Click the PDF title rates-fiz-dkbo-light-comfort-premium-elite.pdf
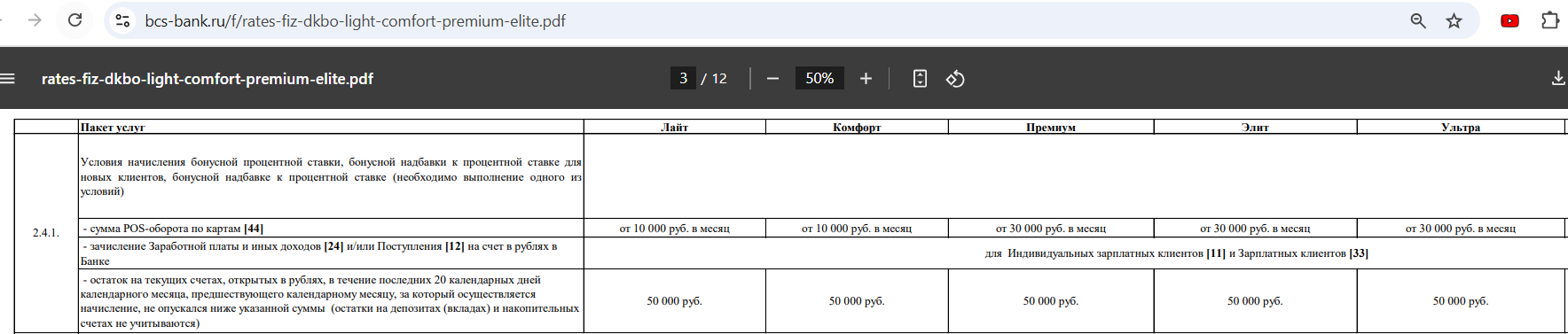The height and width of the screenshot is (334, 1568). 208,79
